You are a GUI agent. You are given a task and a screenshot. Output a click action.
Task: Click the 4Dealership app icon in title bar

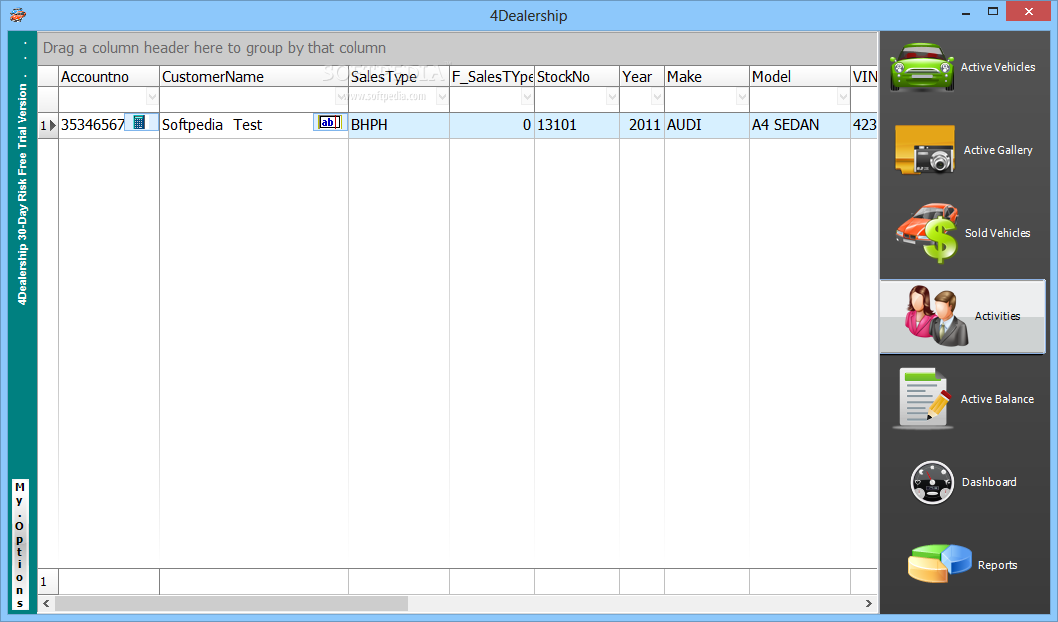pos(18,15)
